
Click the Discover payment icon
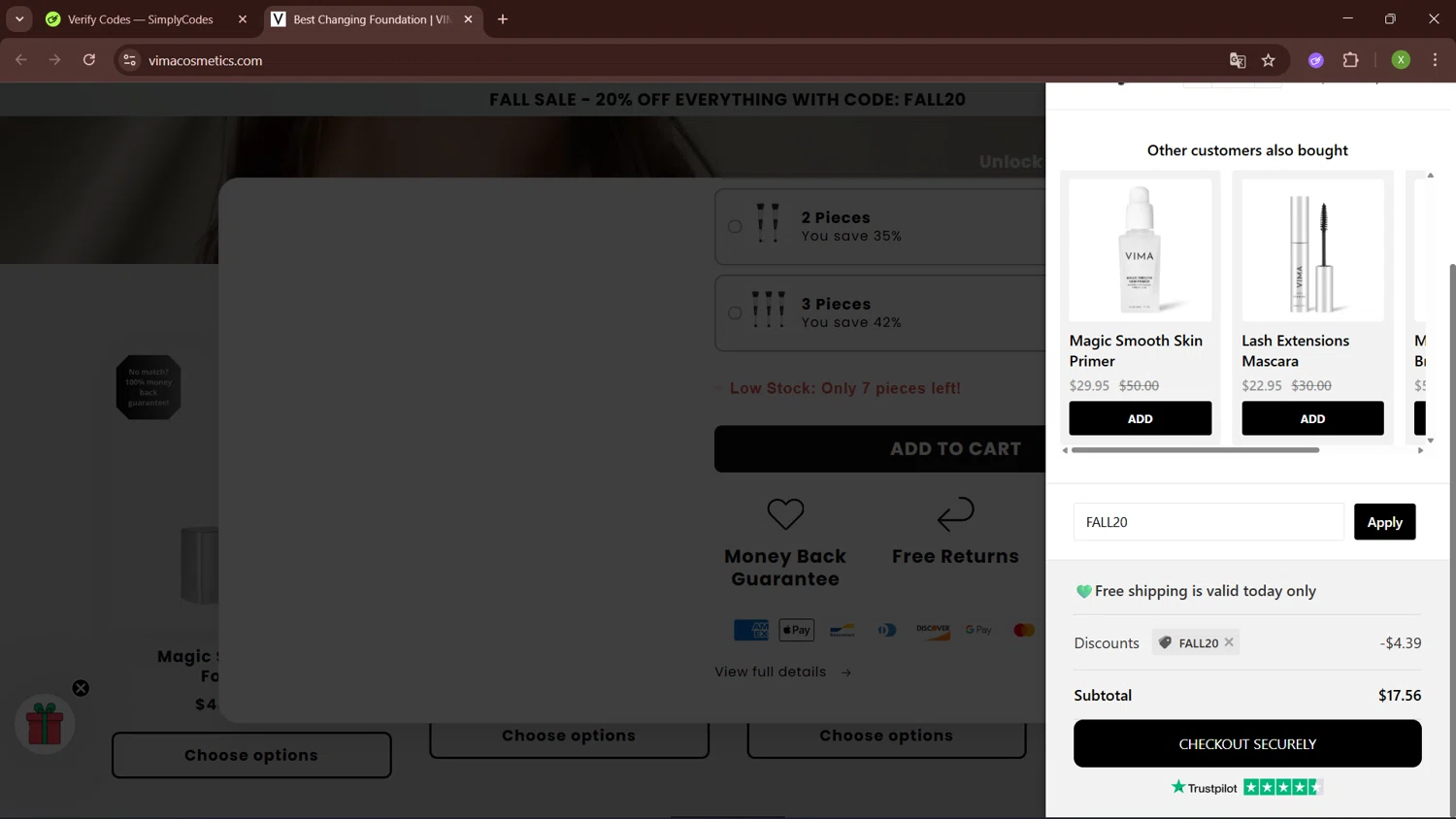(x=933, y=630)
